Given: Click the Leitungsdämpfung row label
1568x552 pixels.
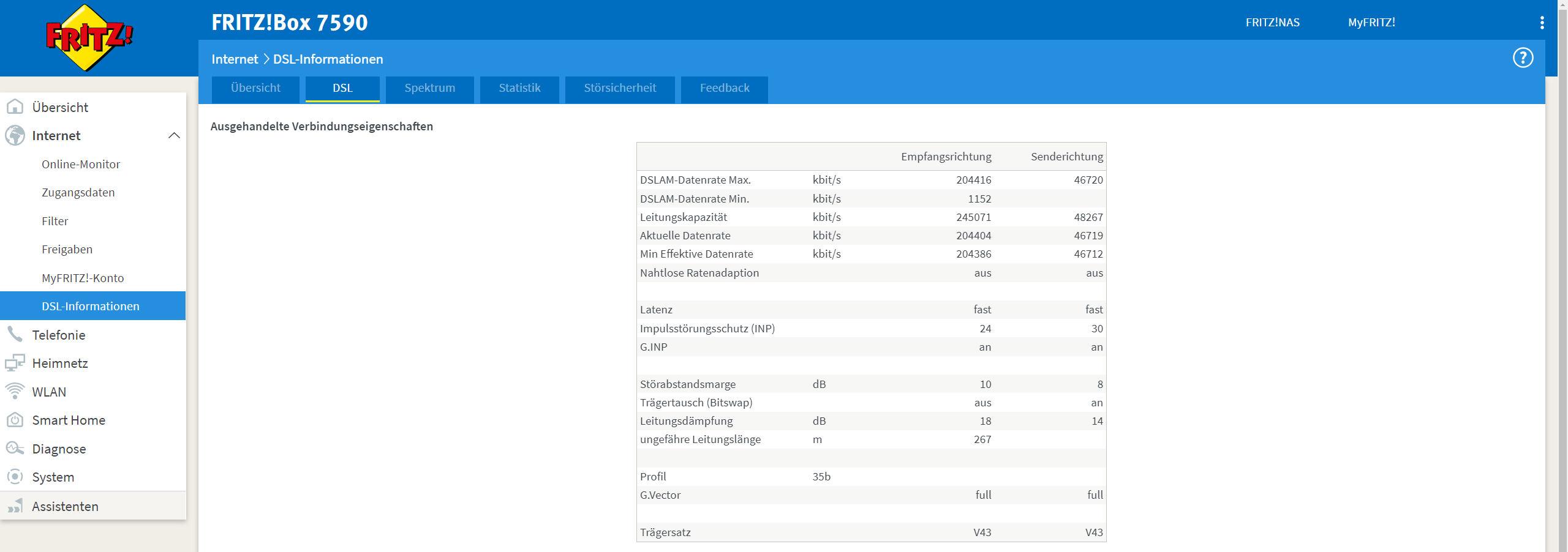Looking at the screenshot, I should click(x=686, y=421).
